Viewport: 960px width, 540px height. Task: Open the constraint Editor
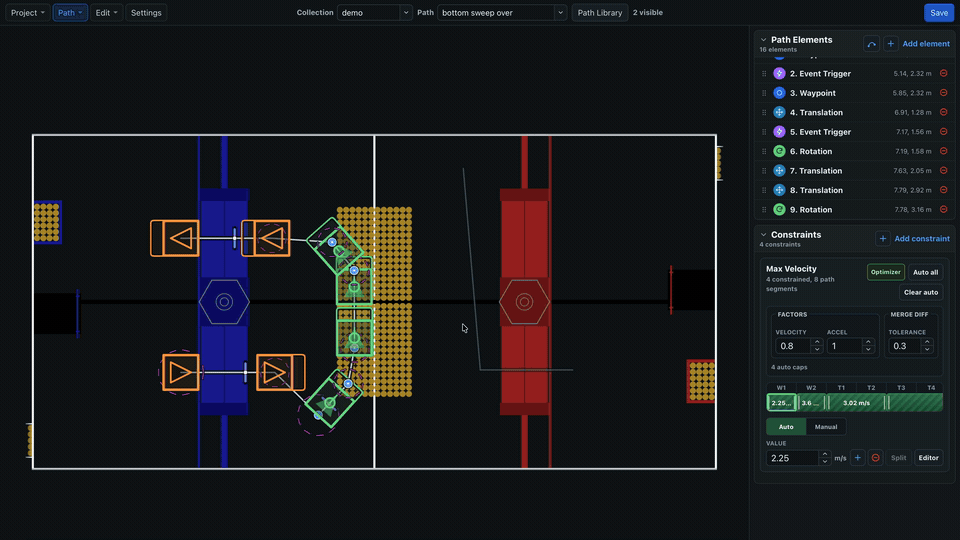(x=928, y=458)
